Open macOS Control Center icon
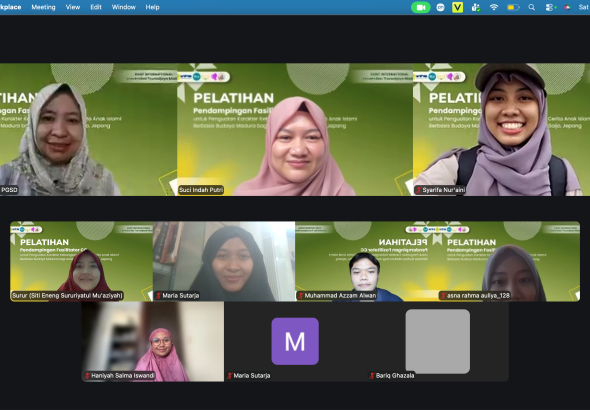This screenshot has width=590, height=410. [x=550, y=7]
